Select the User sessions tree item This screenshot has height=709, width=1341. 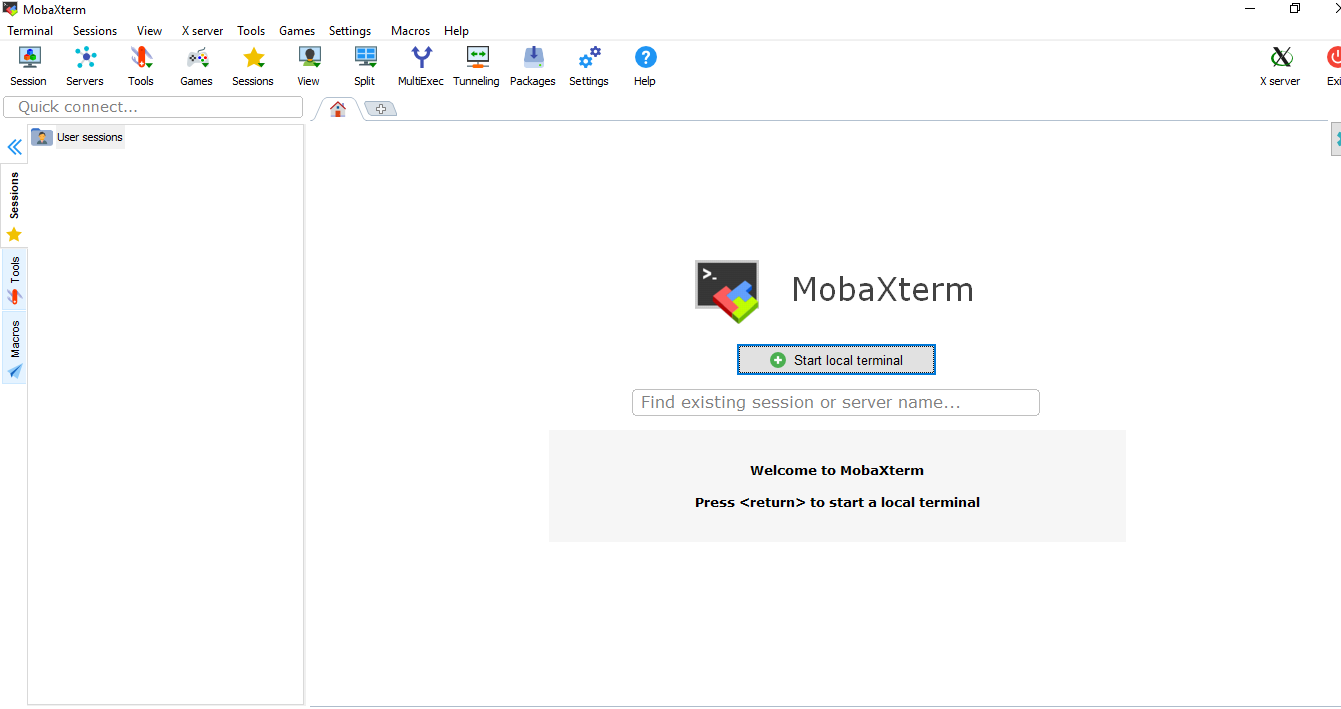(77, 137)
